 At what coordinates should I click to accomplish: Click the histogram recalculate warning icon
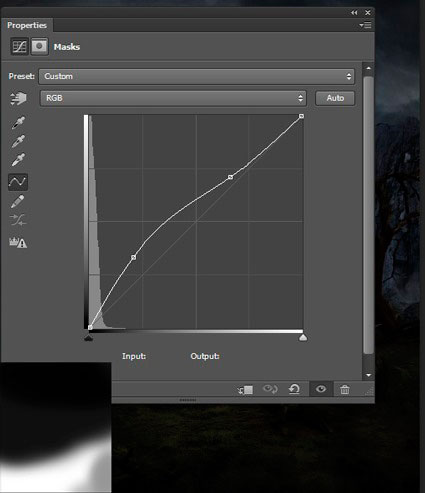(18, 242)
